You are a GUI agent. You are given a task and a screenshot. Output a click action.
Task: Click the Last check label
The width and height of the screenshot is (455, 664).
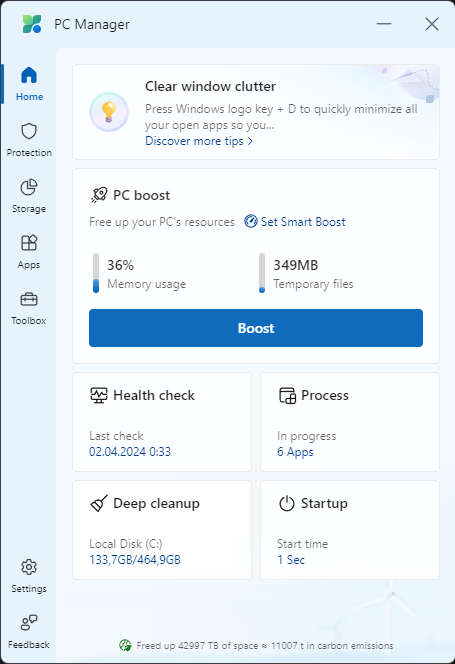116,436
